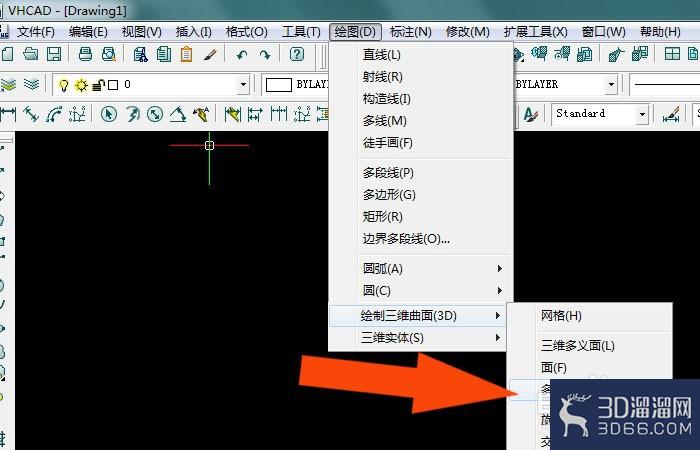Expand the Standard text style dropdown
The image size is (700, 450).
[642, 114]
